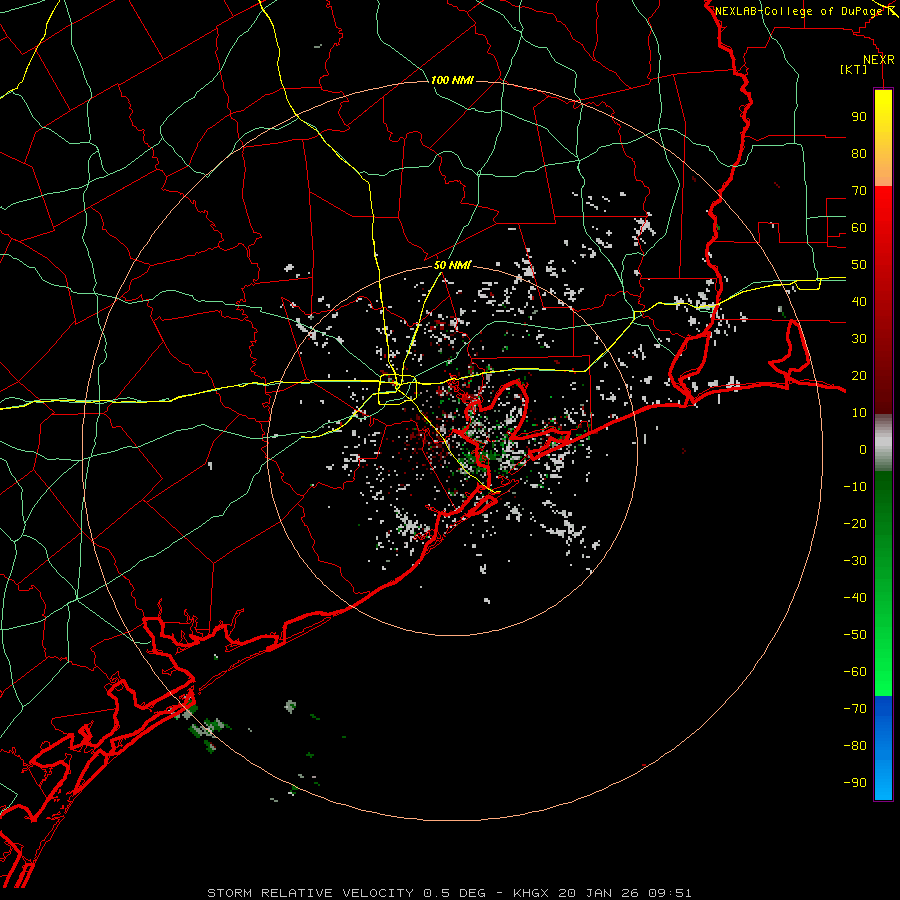Click the -70 knots scale label

tap(855, 708)
